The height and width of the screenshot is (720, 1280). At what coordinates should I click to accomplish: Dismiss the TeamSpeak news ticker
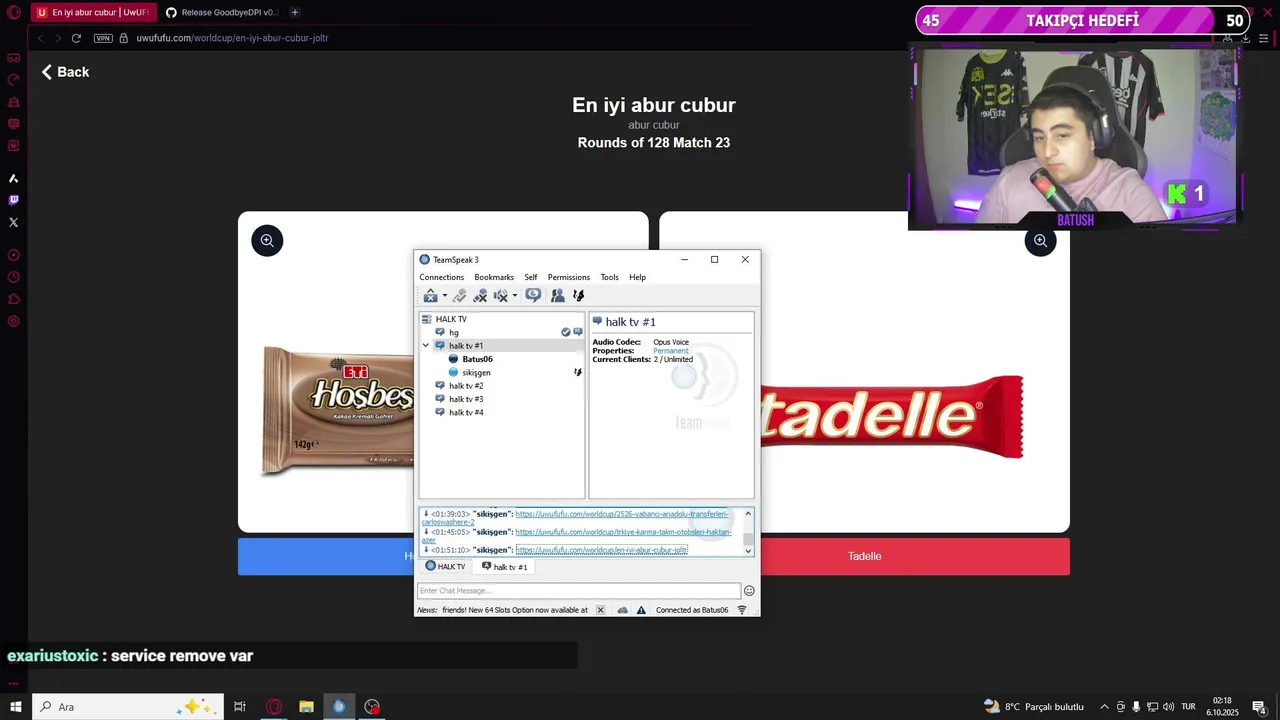[x=600, y=610]
